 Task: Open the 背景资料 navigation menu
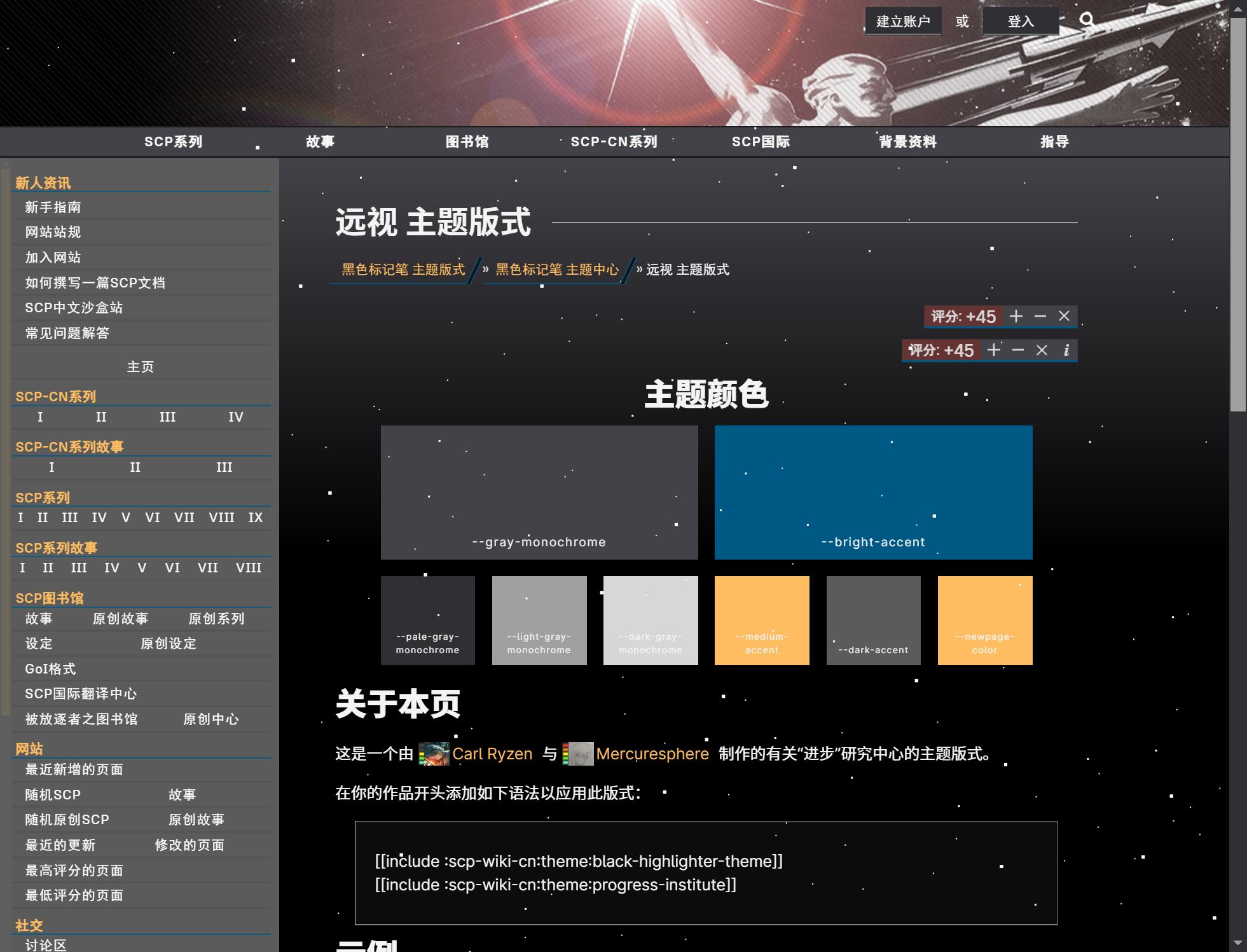907,142
